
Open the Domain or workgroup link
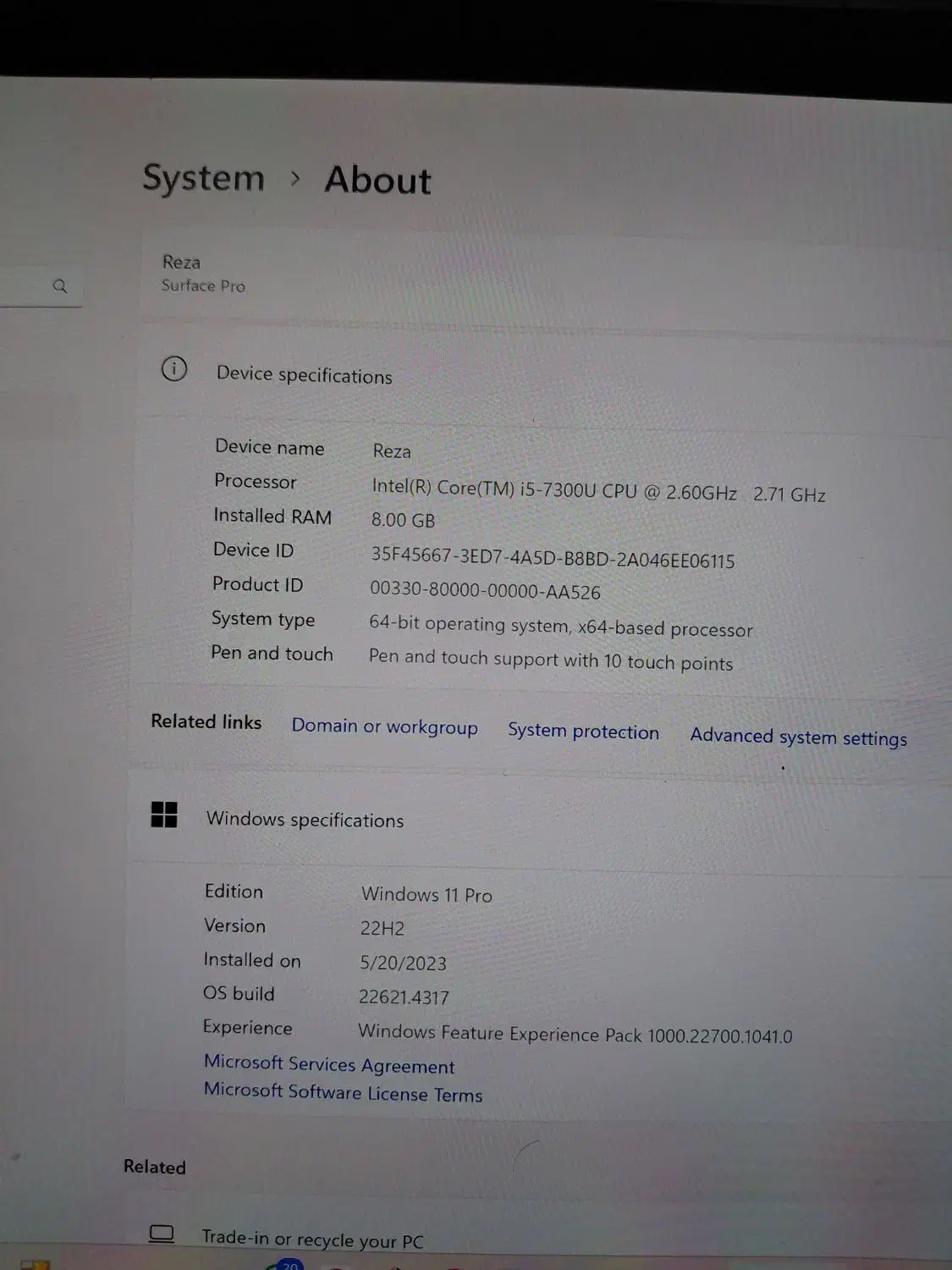[384, 726]
